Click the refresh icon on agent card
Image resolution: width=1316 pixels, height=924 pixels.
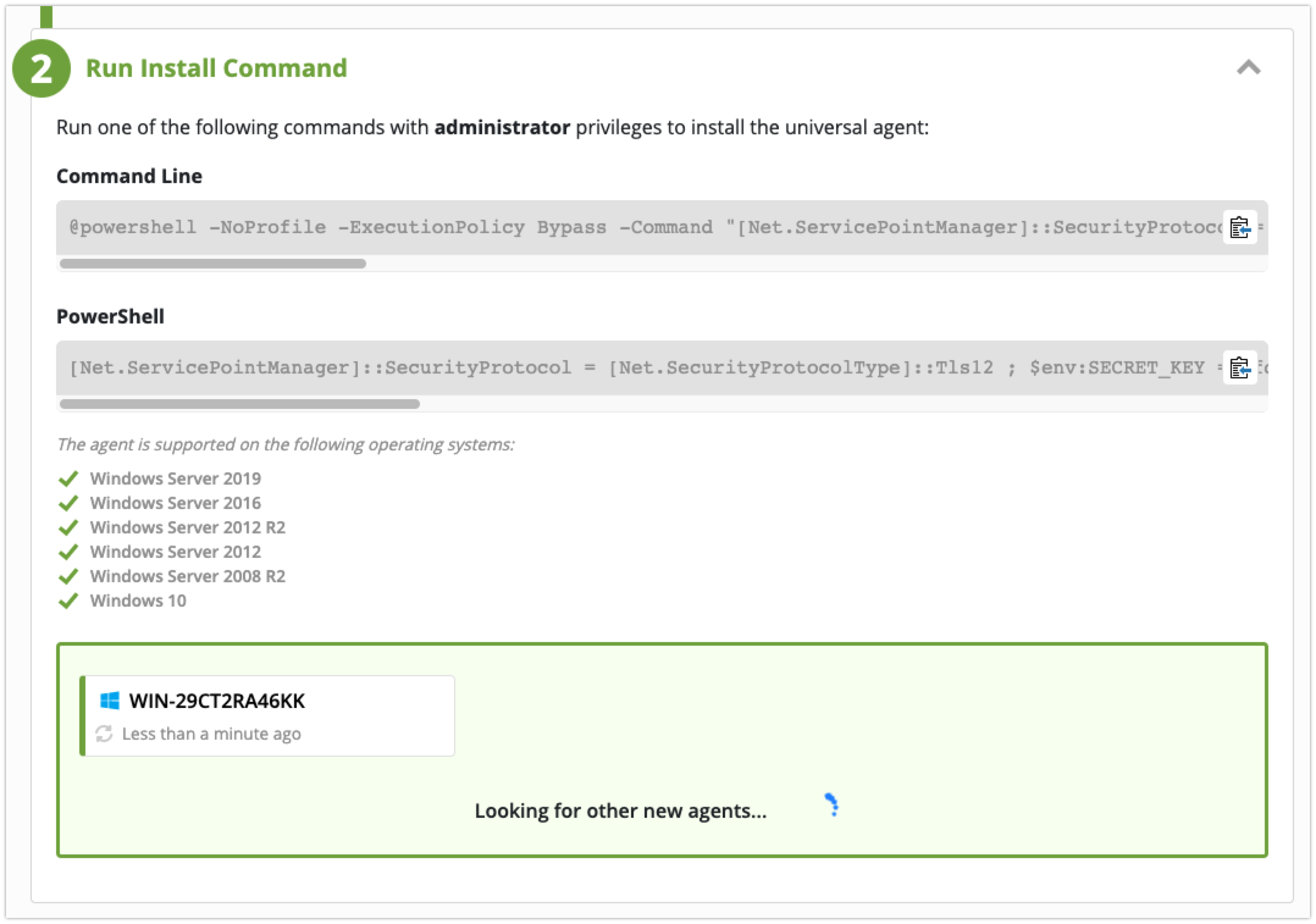(x=104, y=734)
